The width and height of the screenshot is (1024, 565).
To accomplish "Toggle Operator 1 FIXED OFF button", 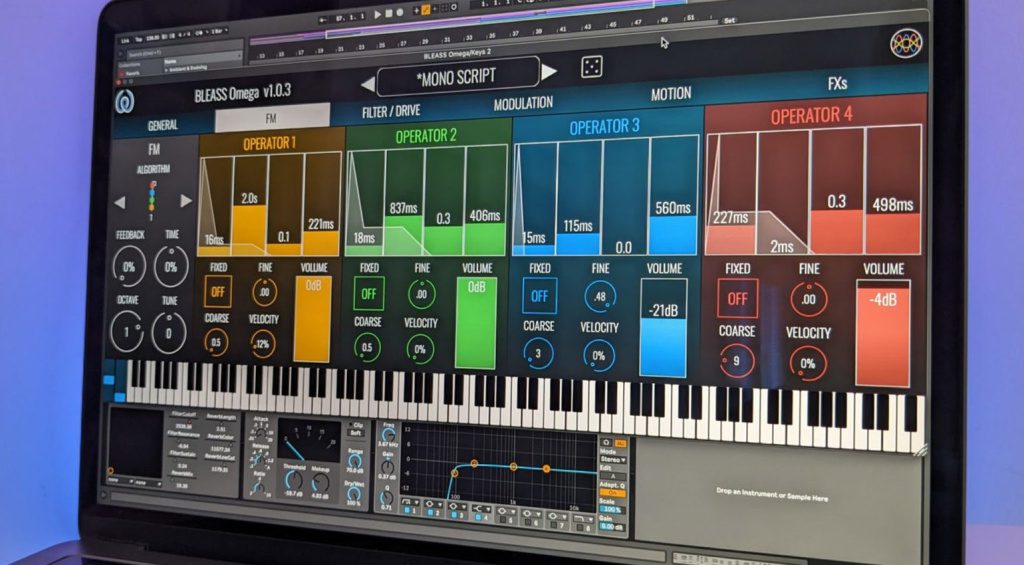I will tap(218, 291).
